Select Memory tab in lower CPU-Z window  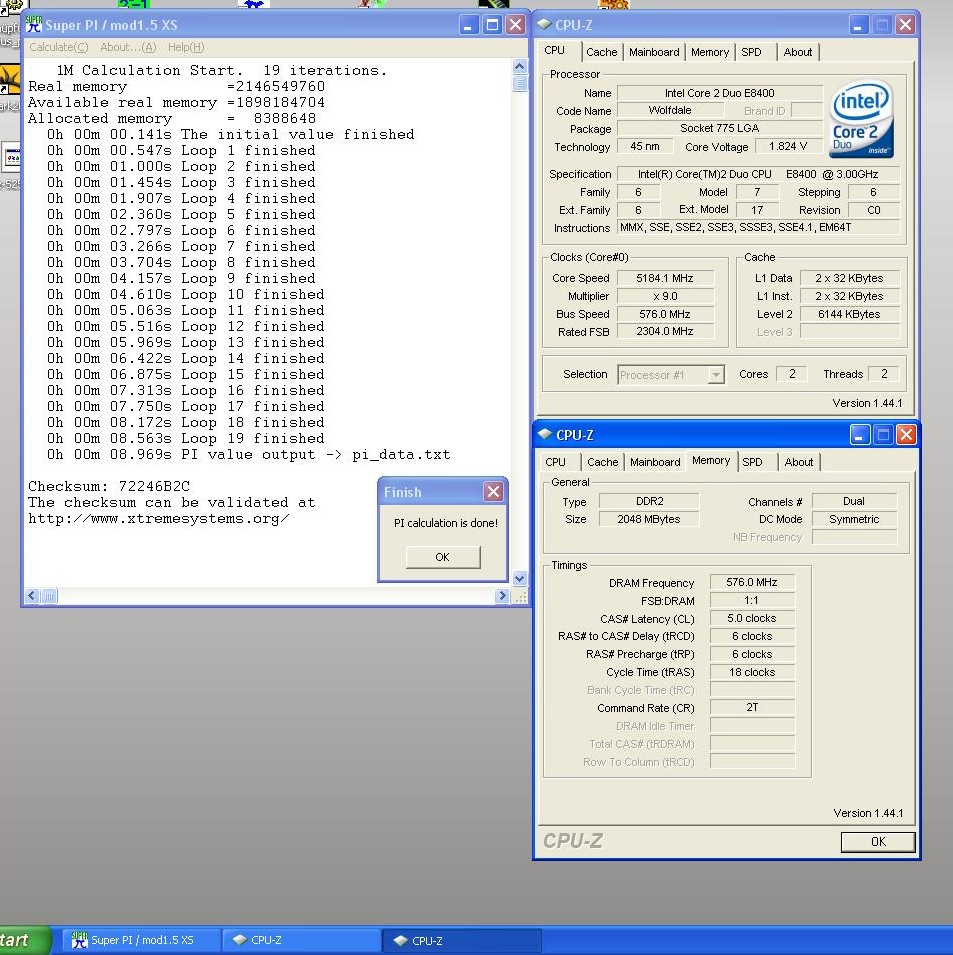click(711, 460)
